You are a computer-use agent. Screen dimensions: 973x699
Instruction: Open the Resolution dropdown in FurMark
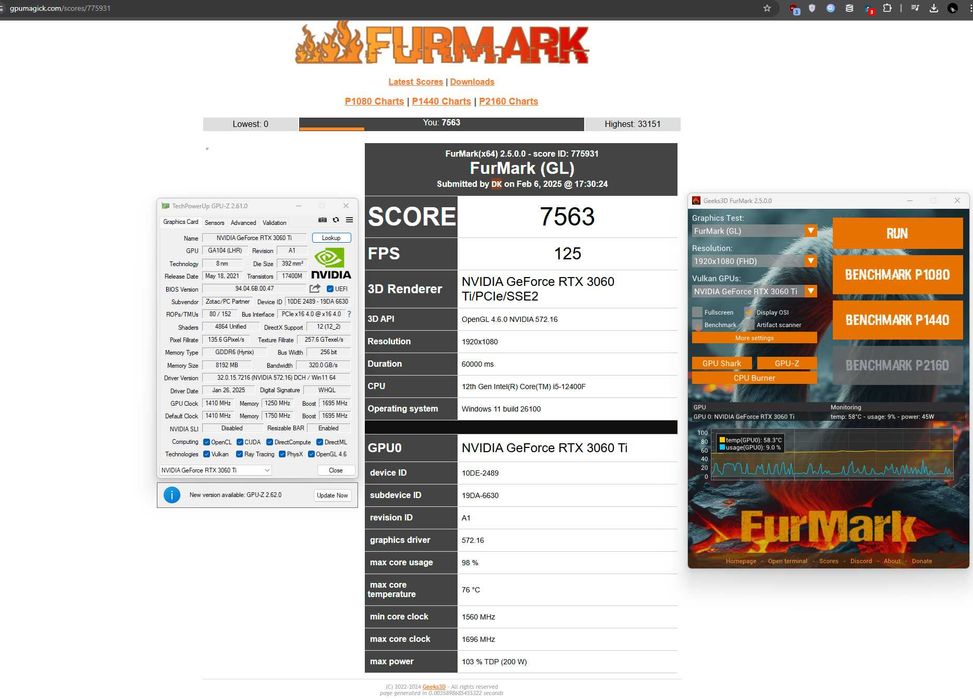pyautogui.click(x=754, y=261)
